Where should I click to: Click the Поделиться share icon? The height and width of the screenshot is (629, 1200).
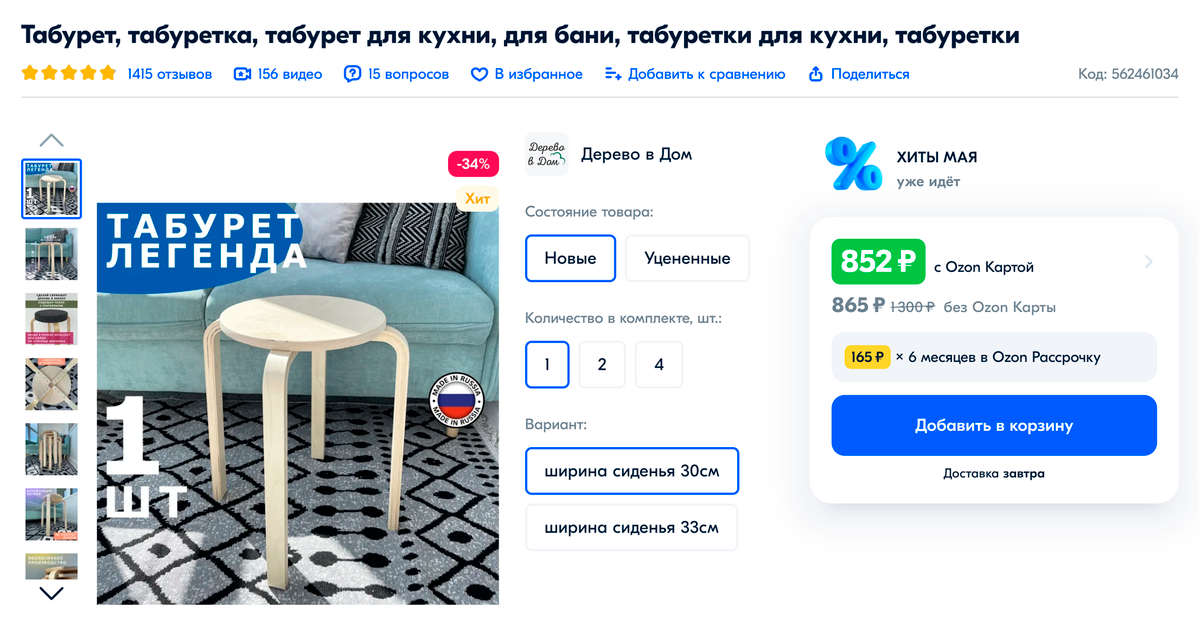pyautogui.click(x=815, y=74)
